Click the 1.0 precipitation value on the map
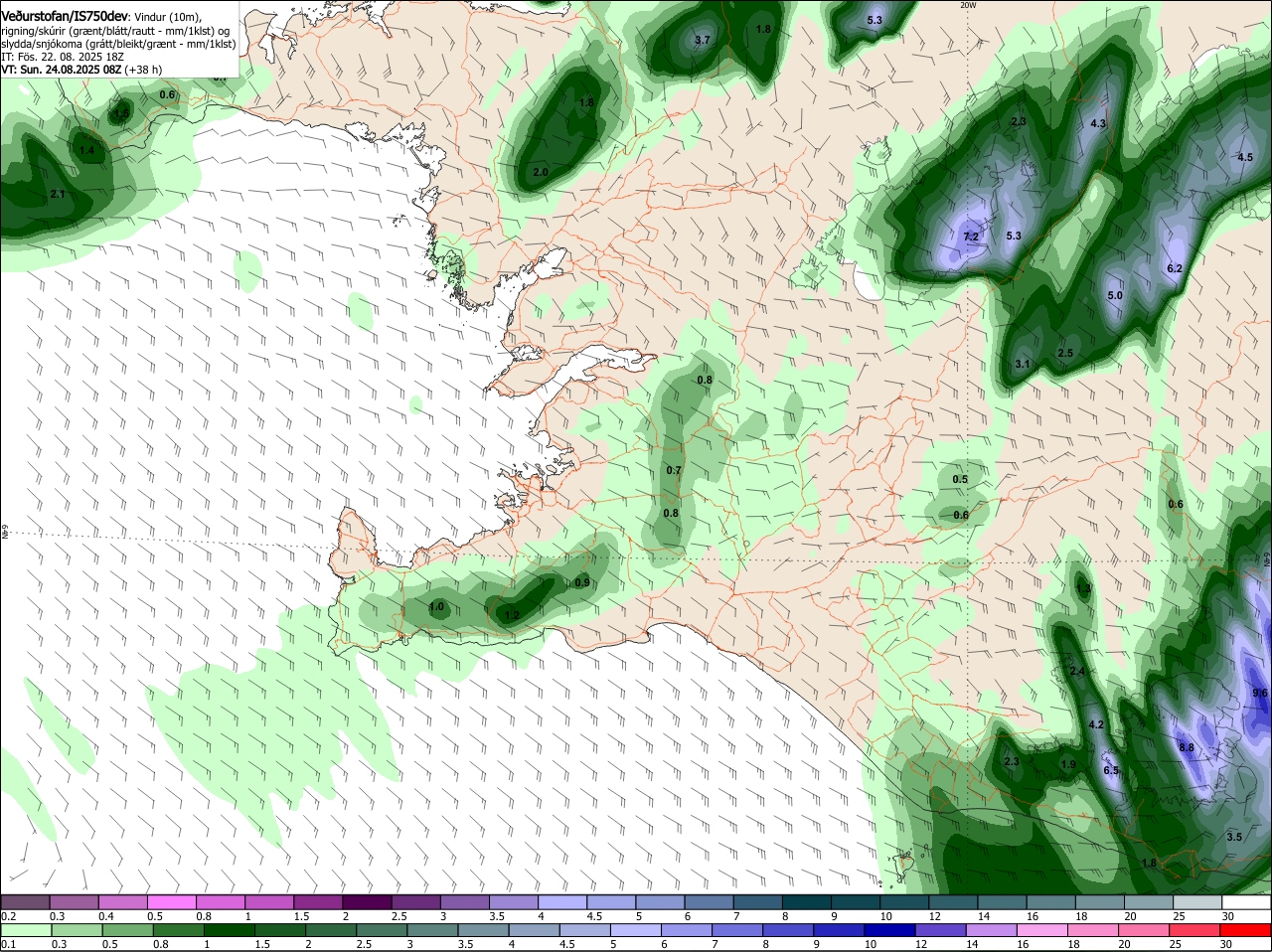The width and height of the screenshot is (1272, 952). coord(436,606)
